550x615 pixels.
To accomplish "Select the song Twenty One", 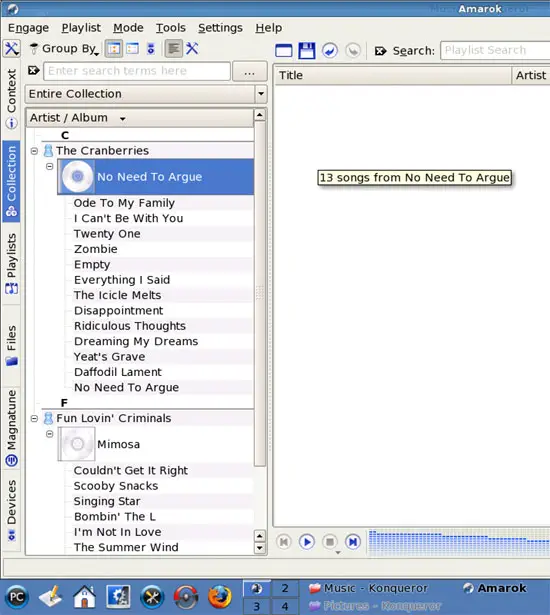I will [107, 234].
